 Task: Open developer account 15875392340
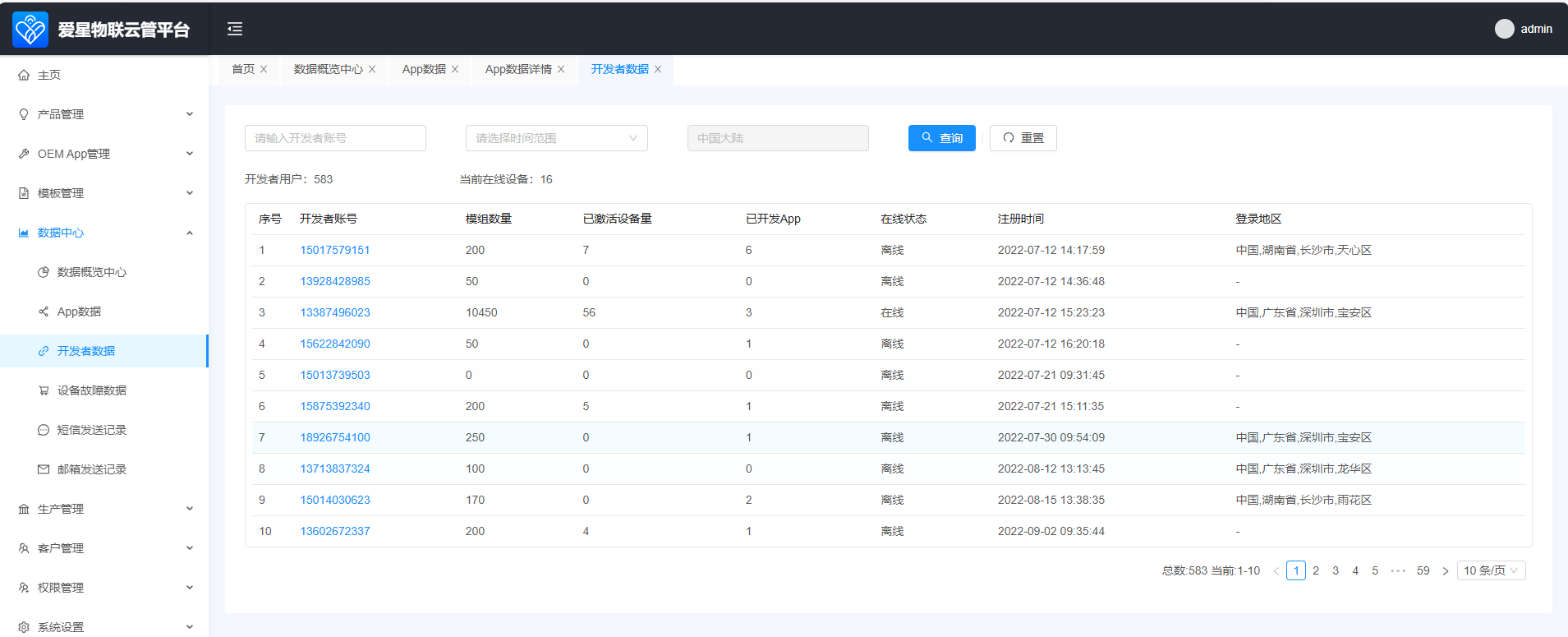coord(335,406)
